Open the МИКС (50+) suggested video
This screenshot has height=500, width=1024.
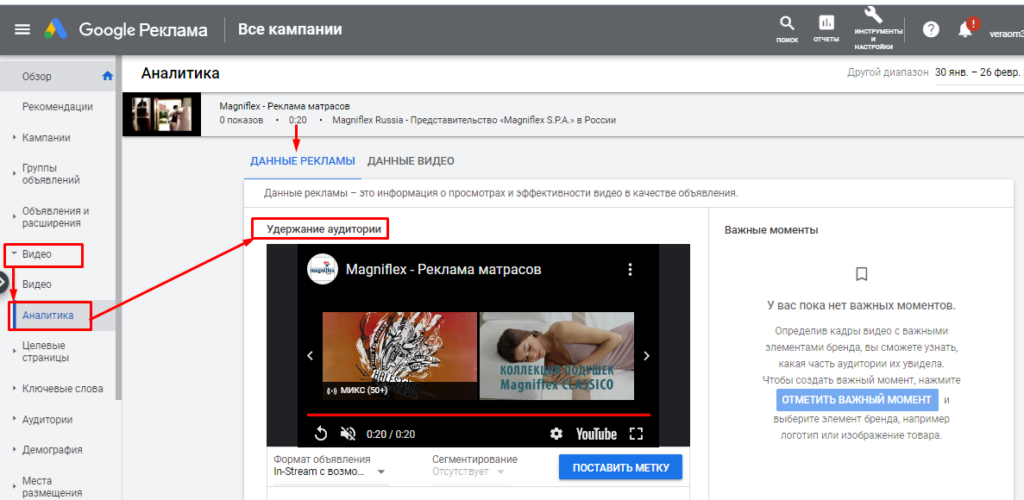[400, 356]
